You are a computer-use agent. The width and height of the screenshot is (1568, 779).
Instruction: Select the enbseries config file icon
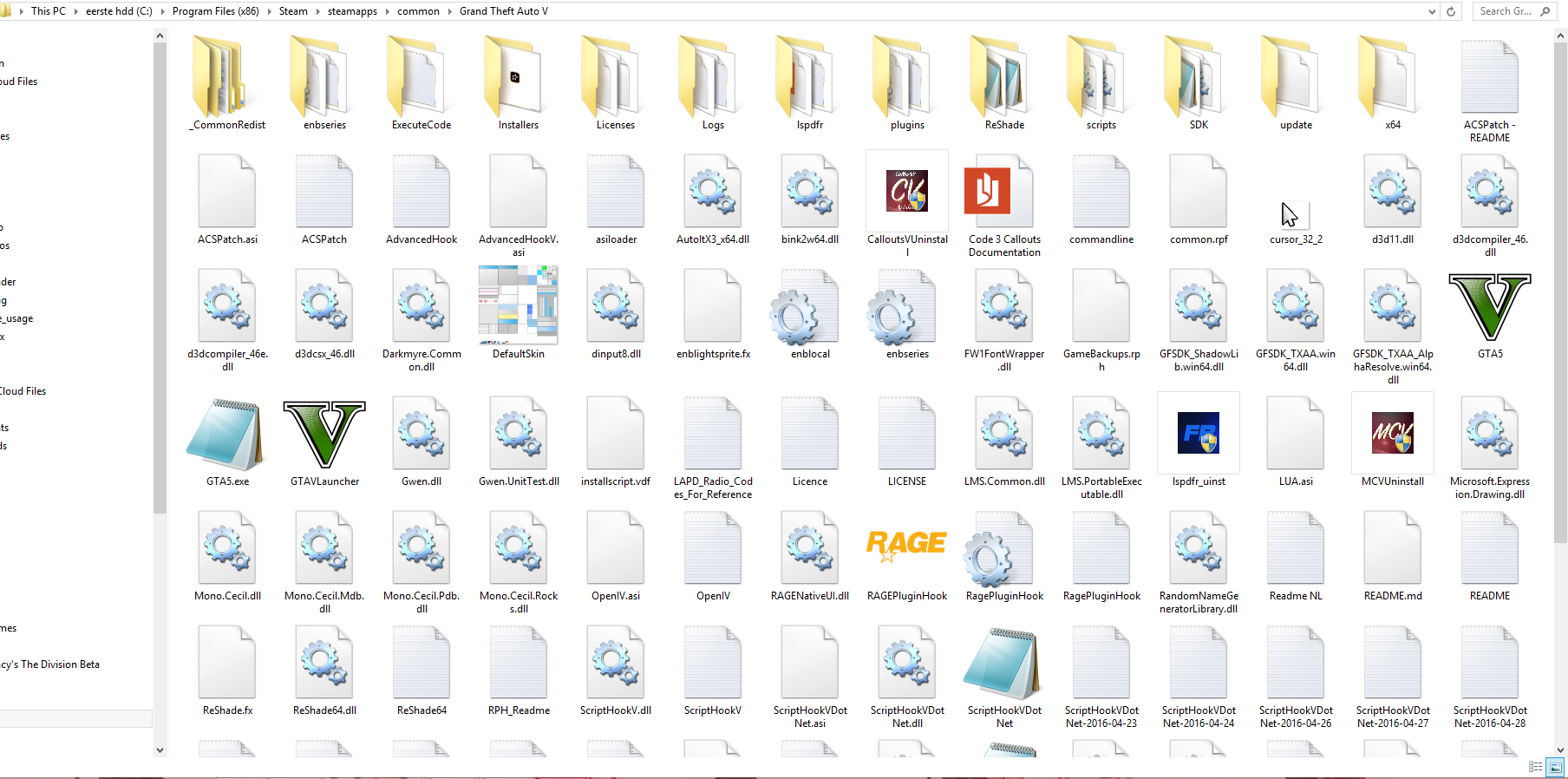click(x=900, y=306)
